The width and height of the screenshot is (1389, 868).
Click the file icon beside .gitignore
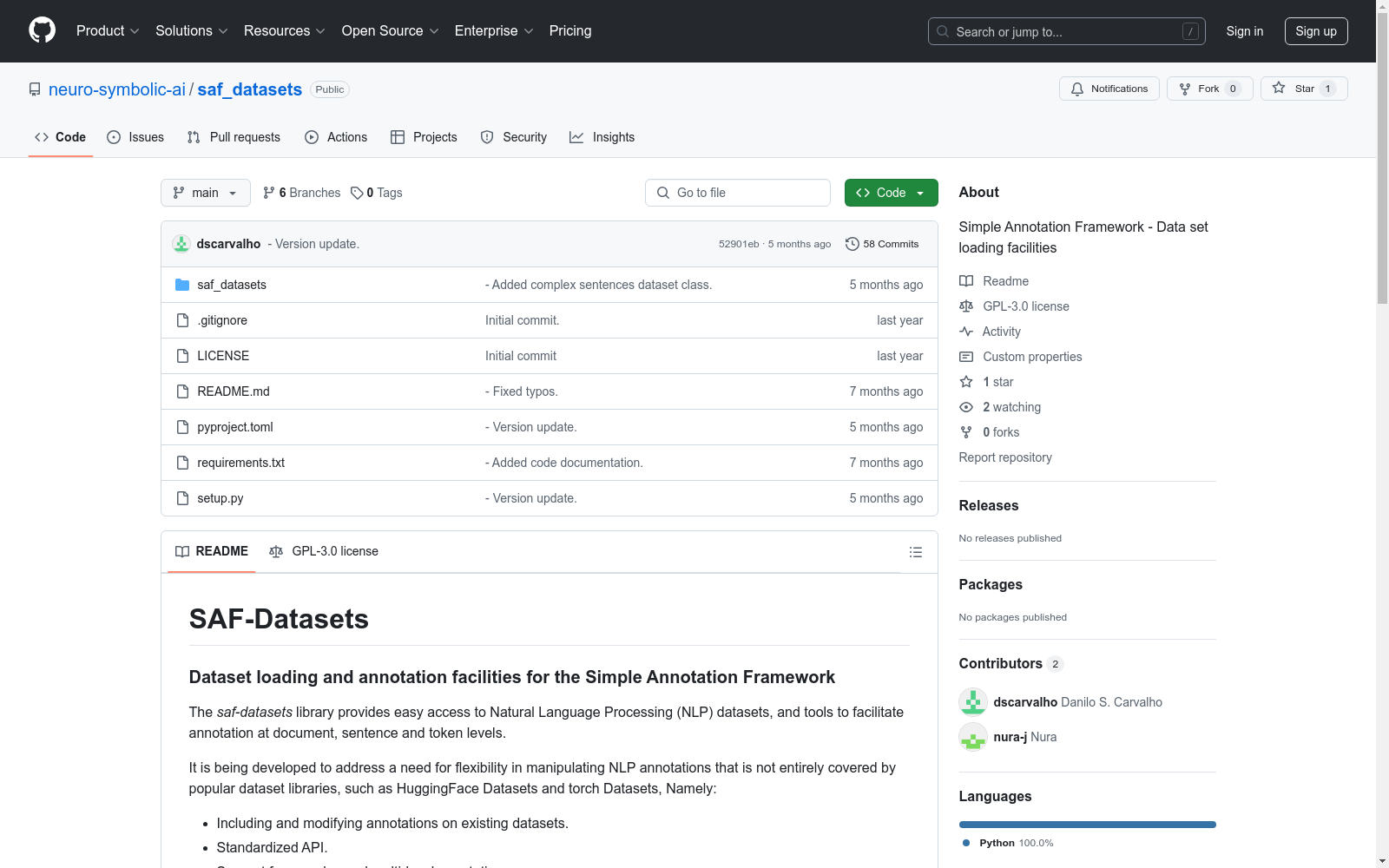pos(182,320)
